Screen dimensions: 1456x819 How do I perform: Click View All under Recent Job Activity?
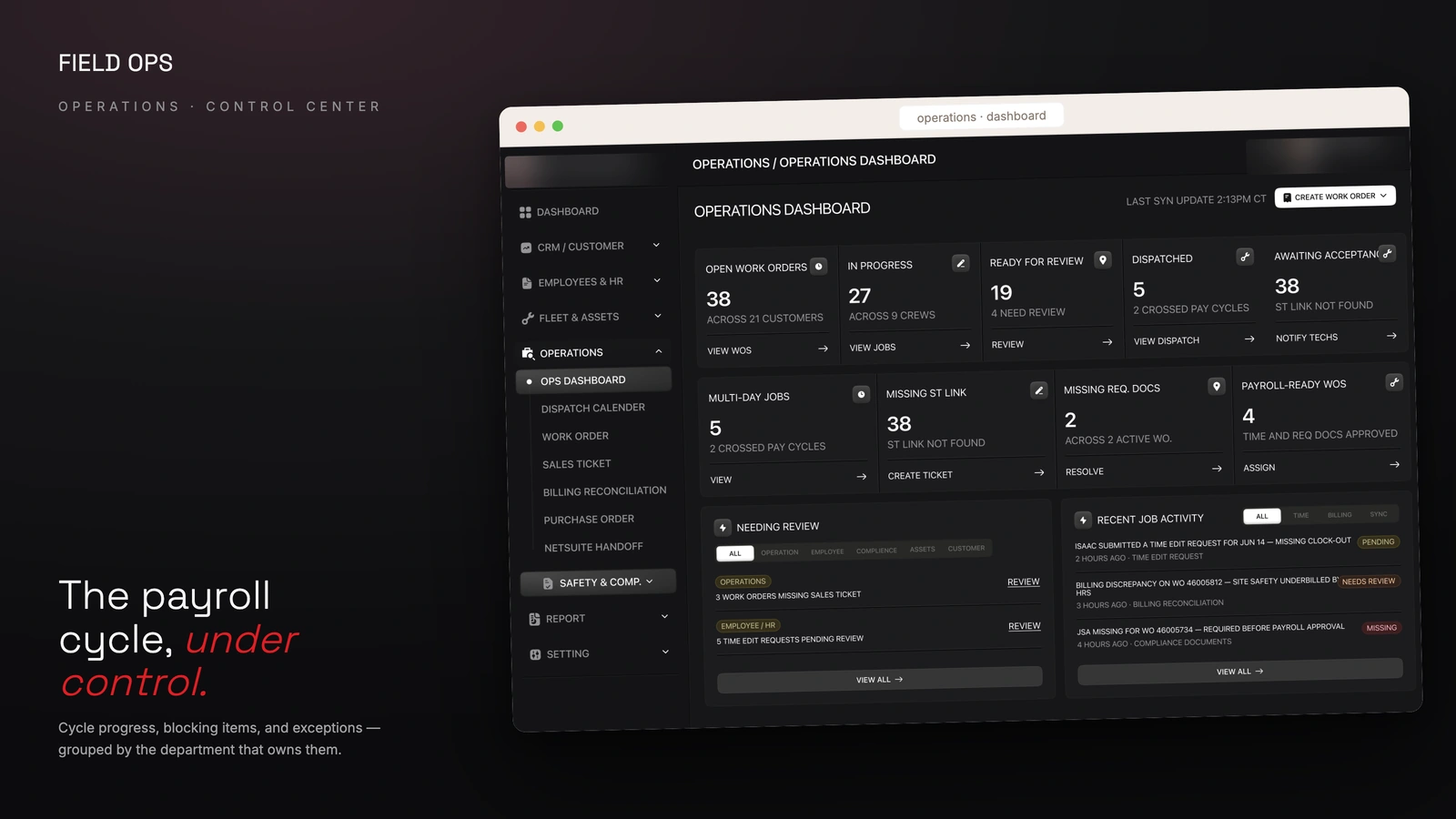coord(1240,672)
